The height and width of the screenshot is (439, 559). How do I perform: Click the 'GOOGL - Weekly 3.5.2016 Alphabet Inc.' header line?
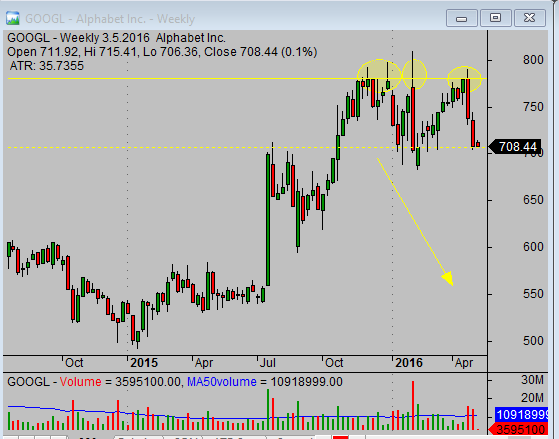(x=116, y=38)
